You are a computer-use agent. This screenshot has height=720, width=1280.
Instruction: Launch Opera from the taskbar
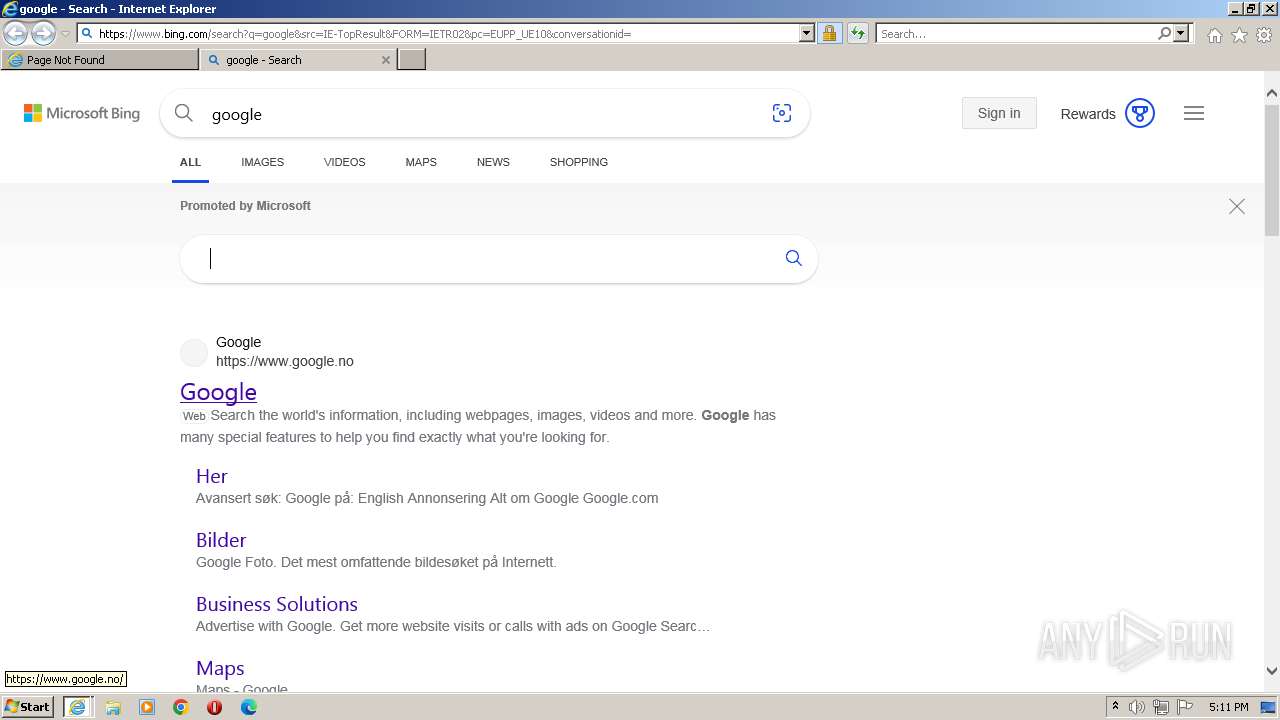(214, 707)
